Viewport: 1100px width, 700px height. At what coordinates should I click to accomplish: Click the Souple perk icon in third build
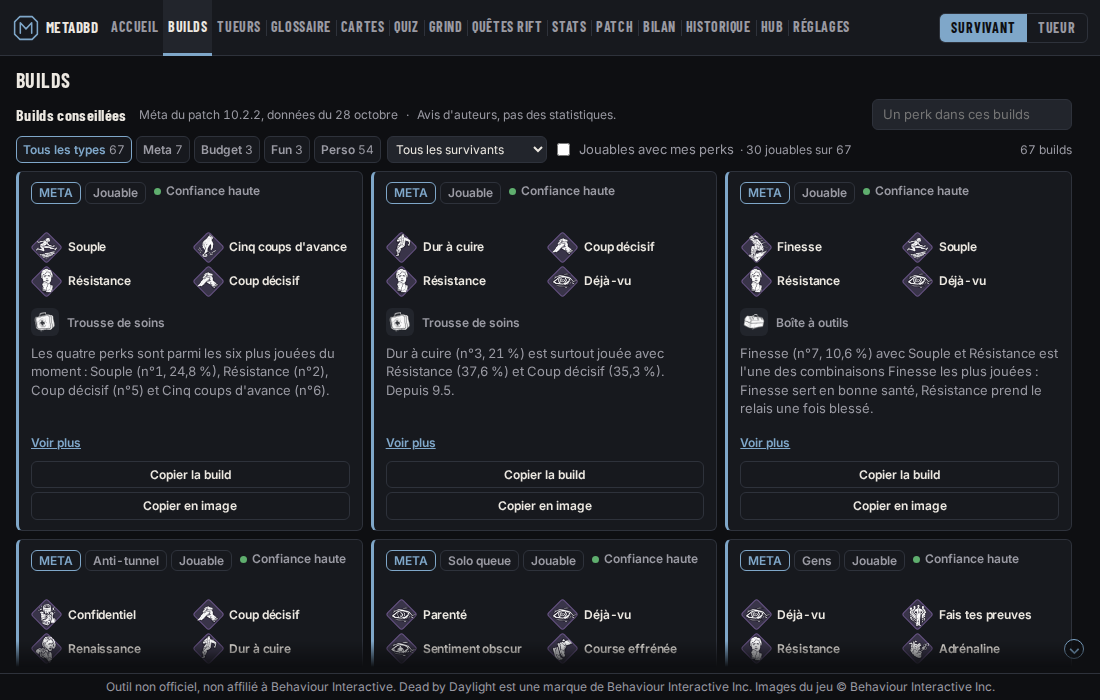918,247
